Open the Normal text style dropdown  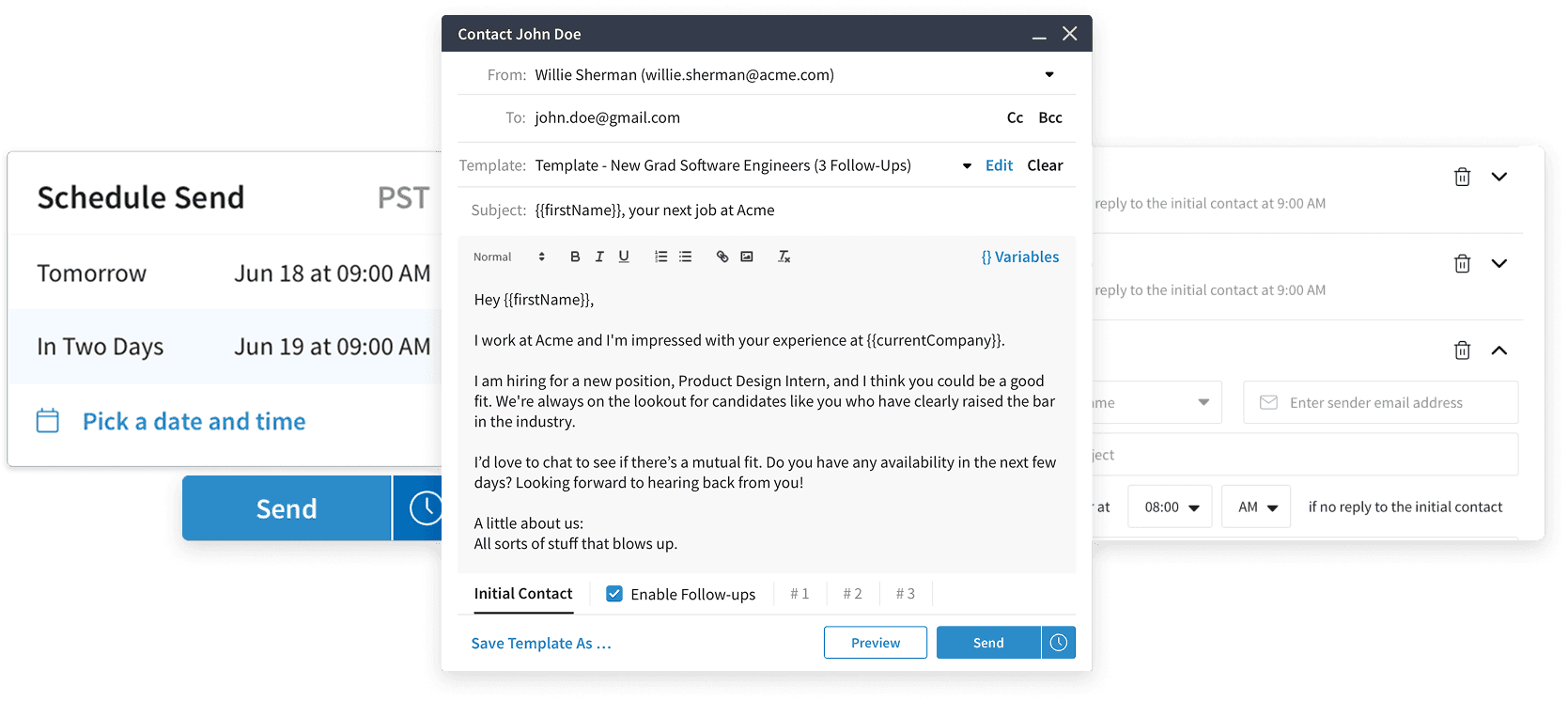pyautogui.click(x=508, y=257)
